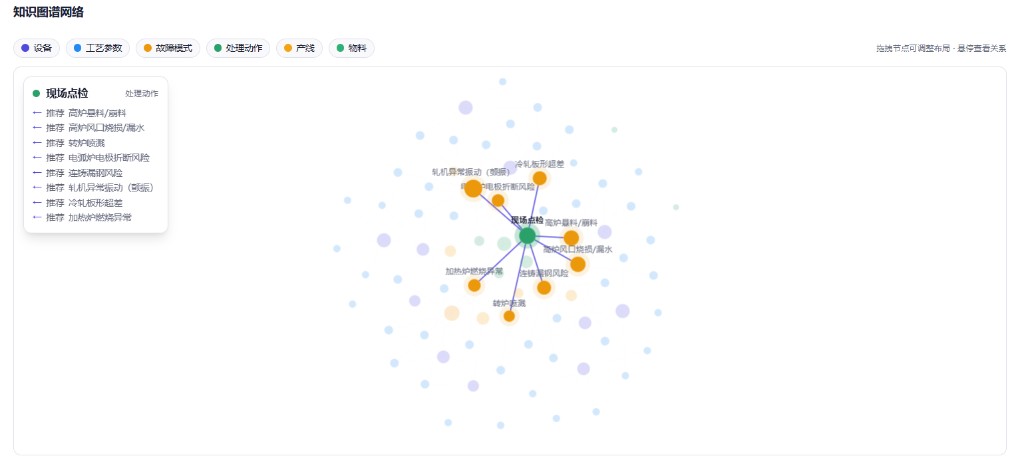The image size is (1024, 468).
Task: Select the 冷轧板形超差 orange node
Action: coord(539,178)
